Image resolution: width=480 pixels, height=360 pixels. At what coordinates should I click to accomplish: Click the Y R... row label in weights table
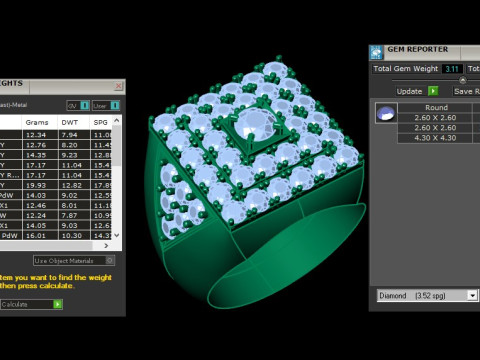tap(10, 175)
